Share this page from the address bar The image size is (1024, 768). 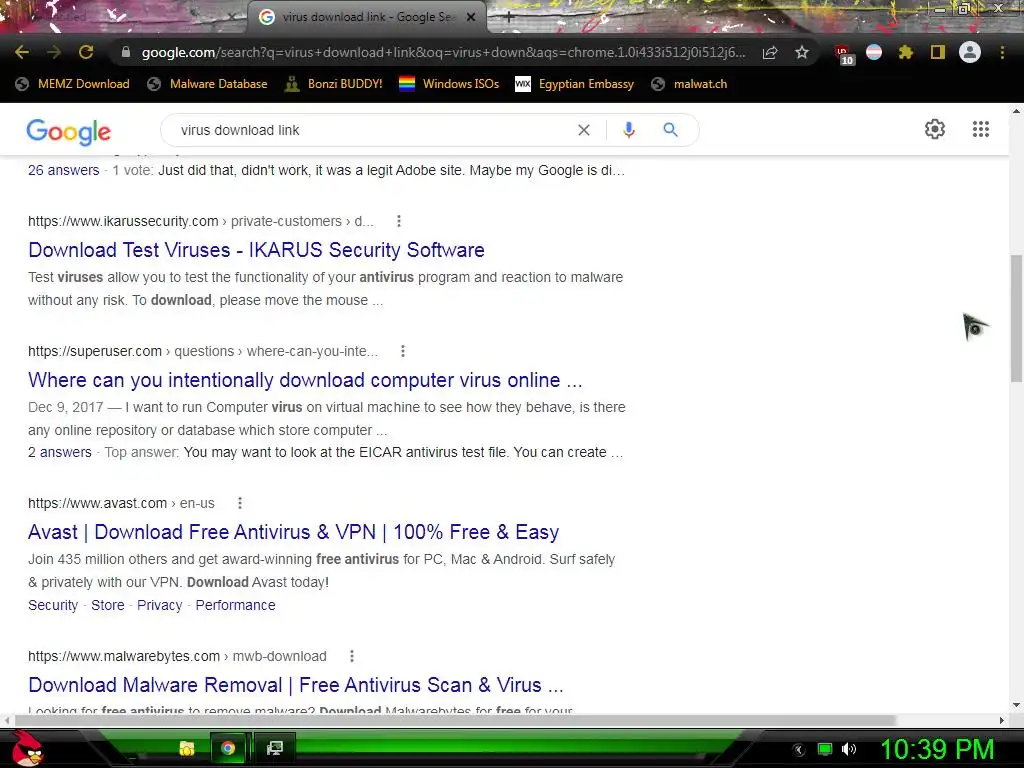770,52
